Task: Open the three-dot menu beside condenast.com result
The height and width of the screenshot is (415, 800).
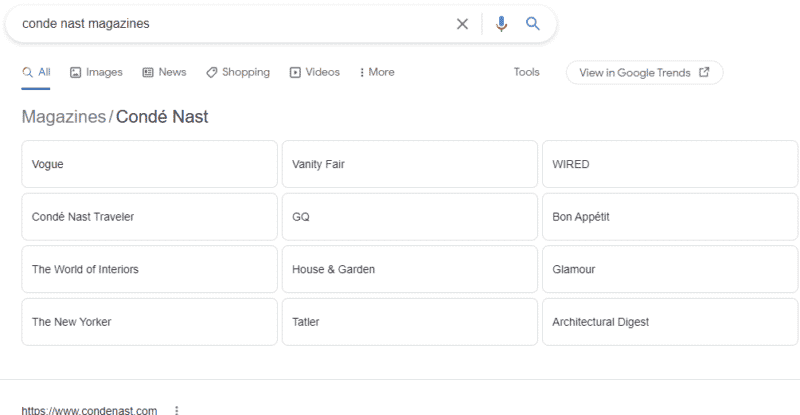Action: click(177, 410)
